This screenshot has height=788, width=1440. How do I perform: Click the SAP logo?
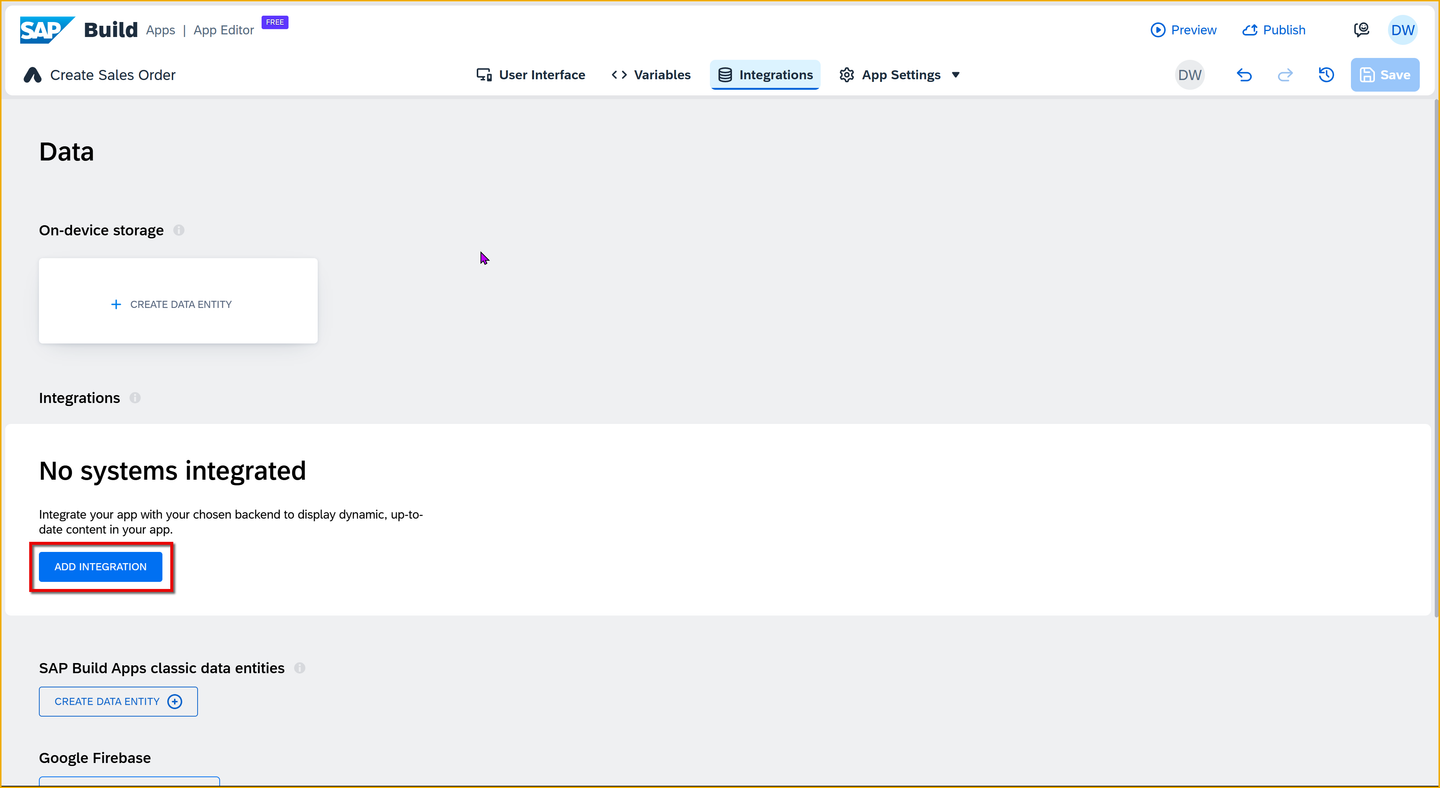(46, 30)
